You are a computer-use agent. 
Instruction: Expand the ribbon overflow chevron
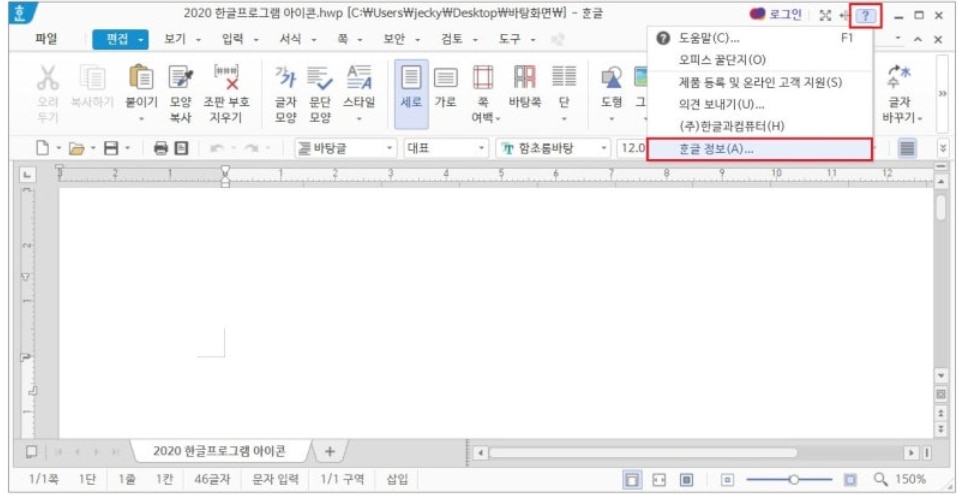click(942, 94)
